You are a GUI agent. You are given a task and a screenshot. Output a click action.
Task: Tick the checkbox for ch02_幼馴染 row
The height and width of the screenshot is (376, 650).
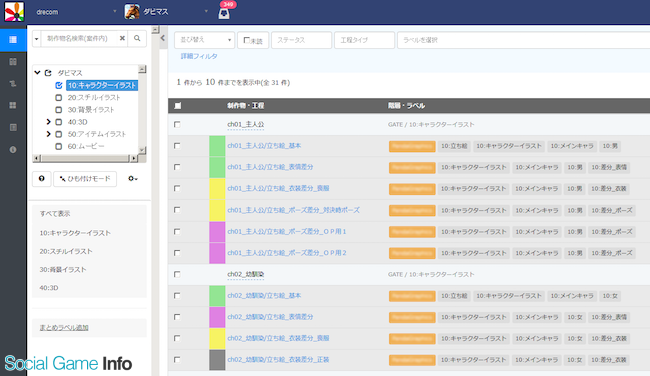tap(177, 274)
